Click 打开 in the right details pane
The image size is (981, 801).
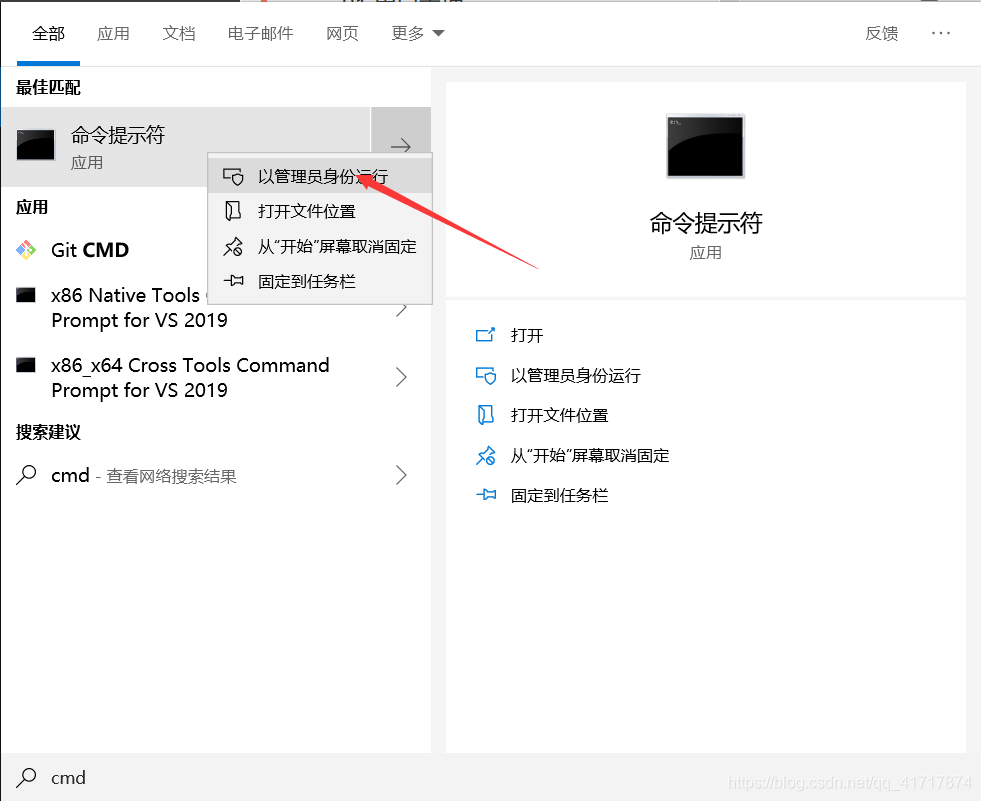tap(527, 335)
